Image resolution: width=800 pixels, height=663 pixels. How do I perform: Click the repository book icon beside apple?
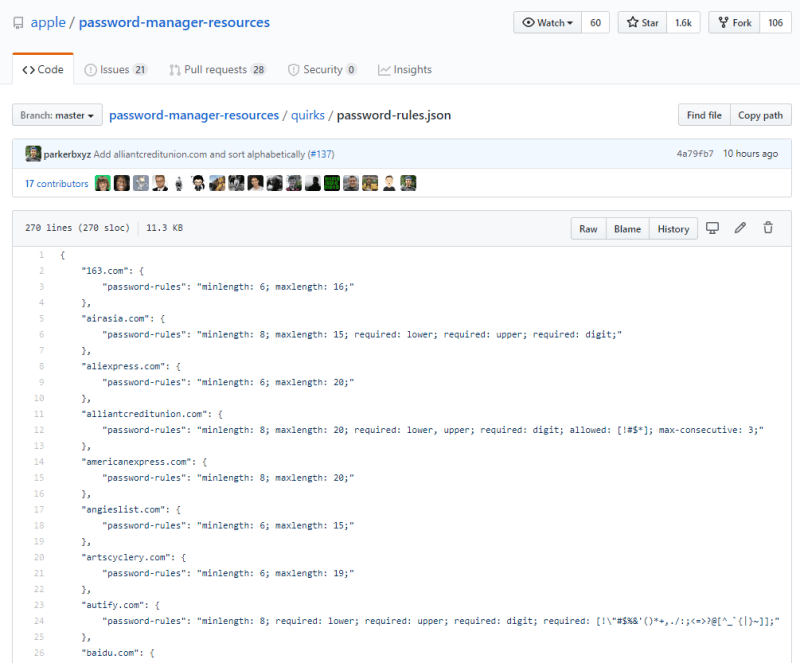click(x=18, y=23)
